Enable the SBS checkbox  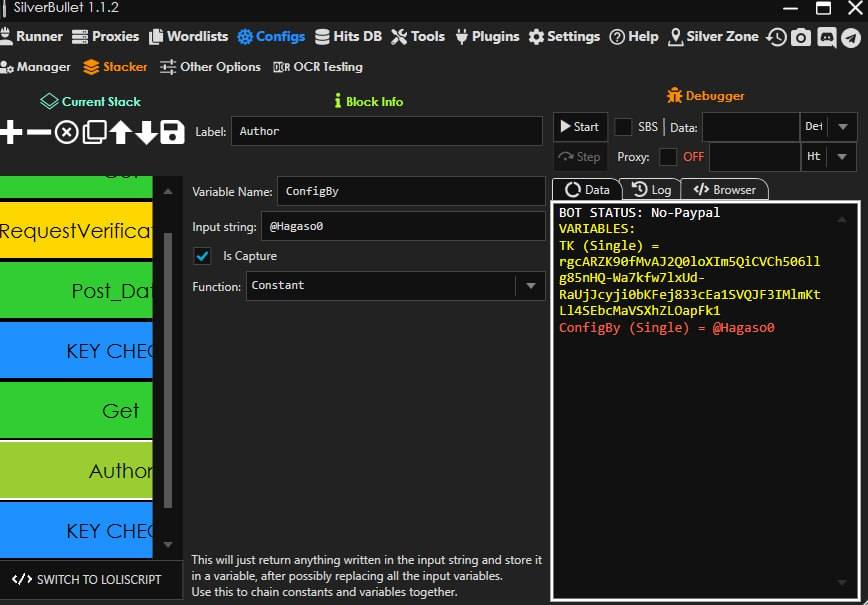click(623, 127)
